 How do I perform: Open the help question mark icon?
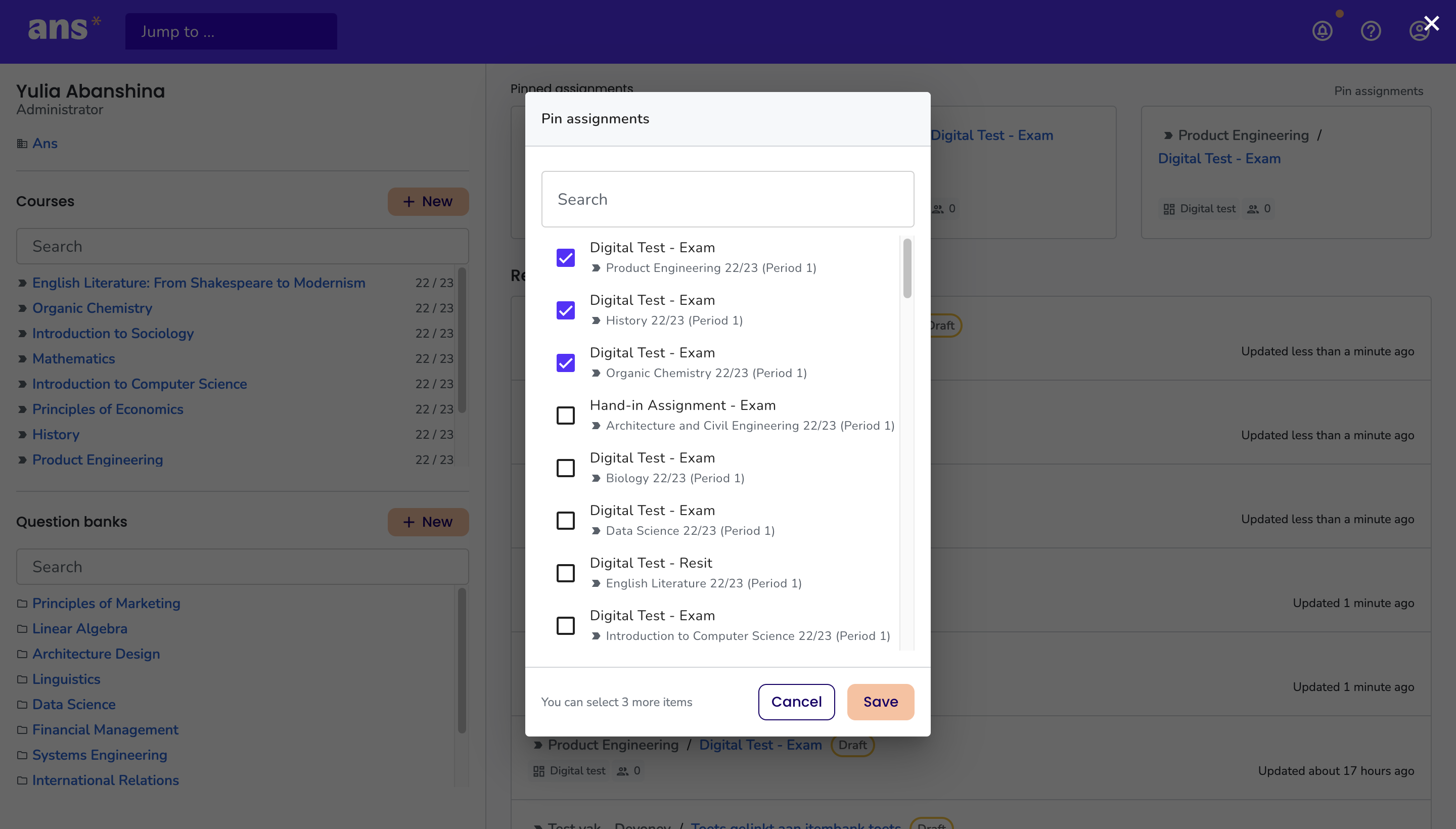point(1371,31)
